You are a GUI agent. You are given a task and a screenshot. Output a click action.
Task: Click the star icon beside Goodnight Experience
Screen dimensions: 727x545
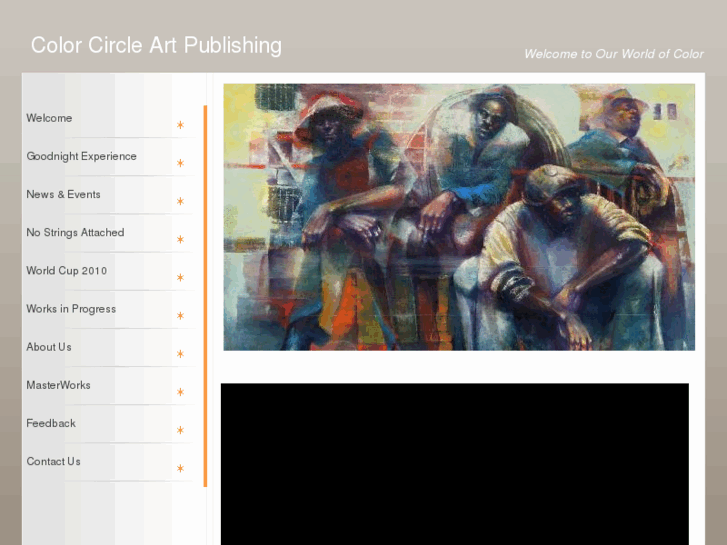pyautogui.click(x=180, y=163)
